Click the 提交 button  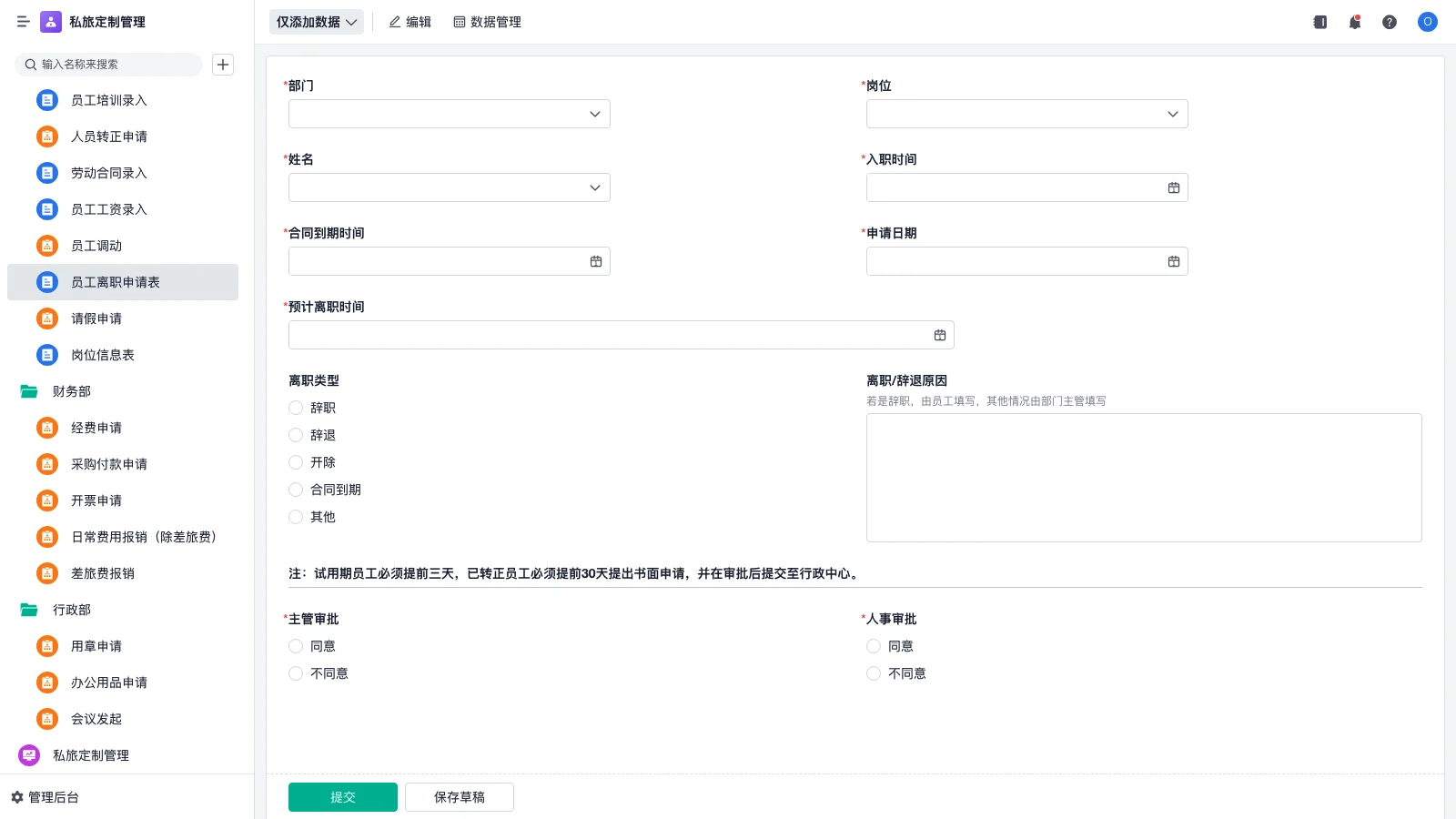[x=343, y=796]
